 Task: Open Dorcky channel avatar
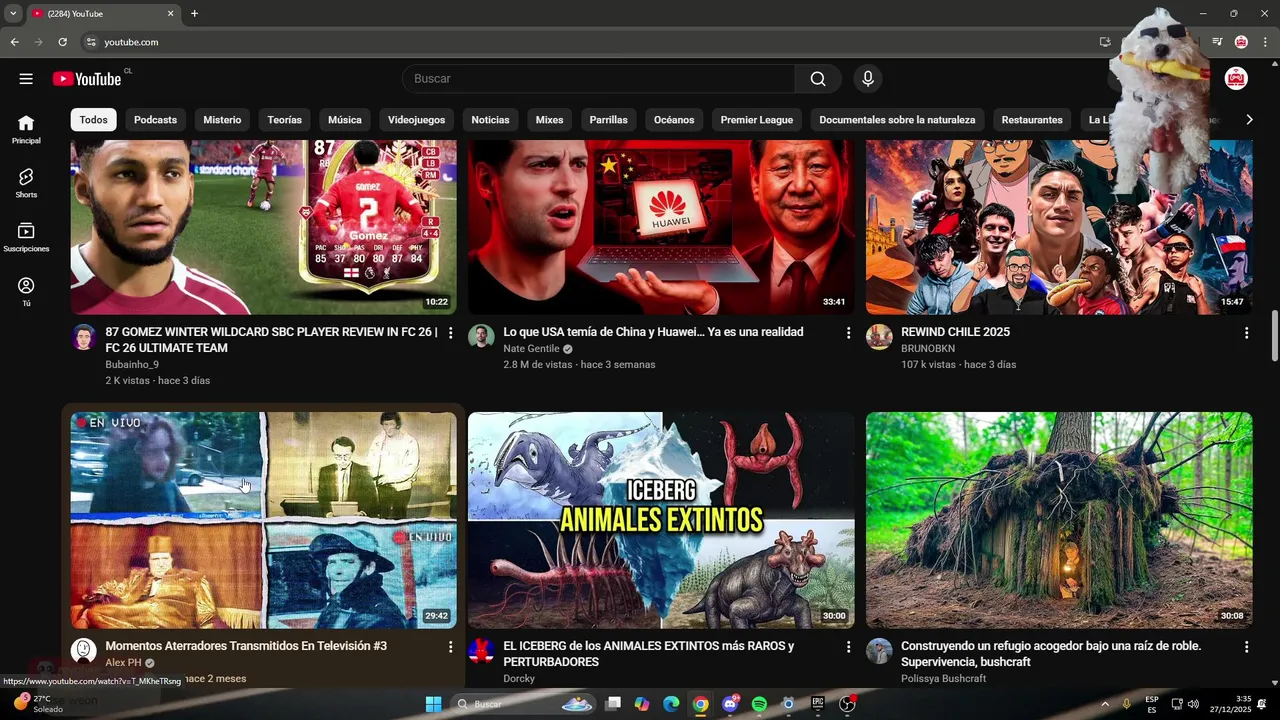click(481, 651)
